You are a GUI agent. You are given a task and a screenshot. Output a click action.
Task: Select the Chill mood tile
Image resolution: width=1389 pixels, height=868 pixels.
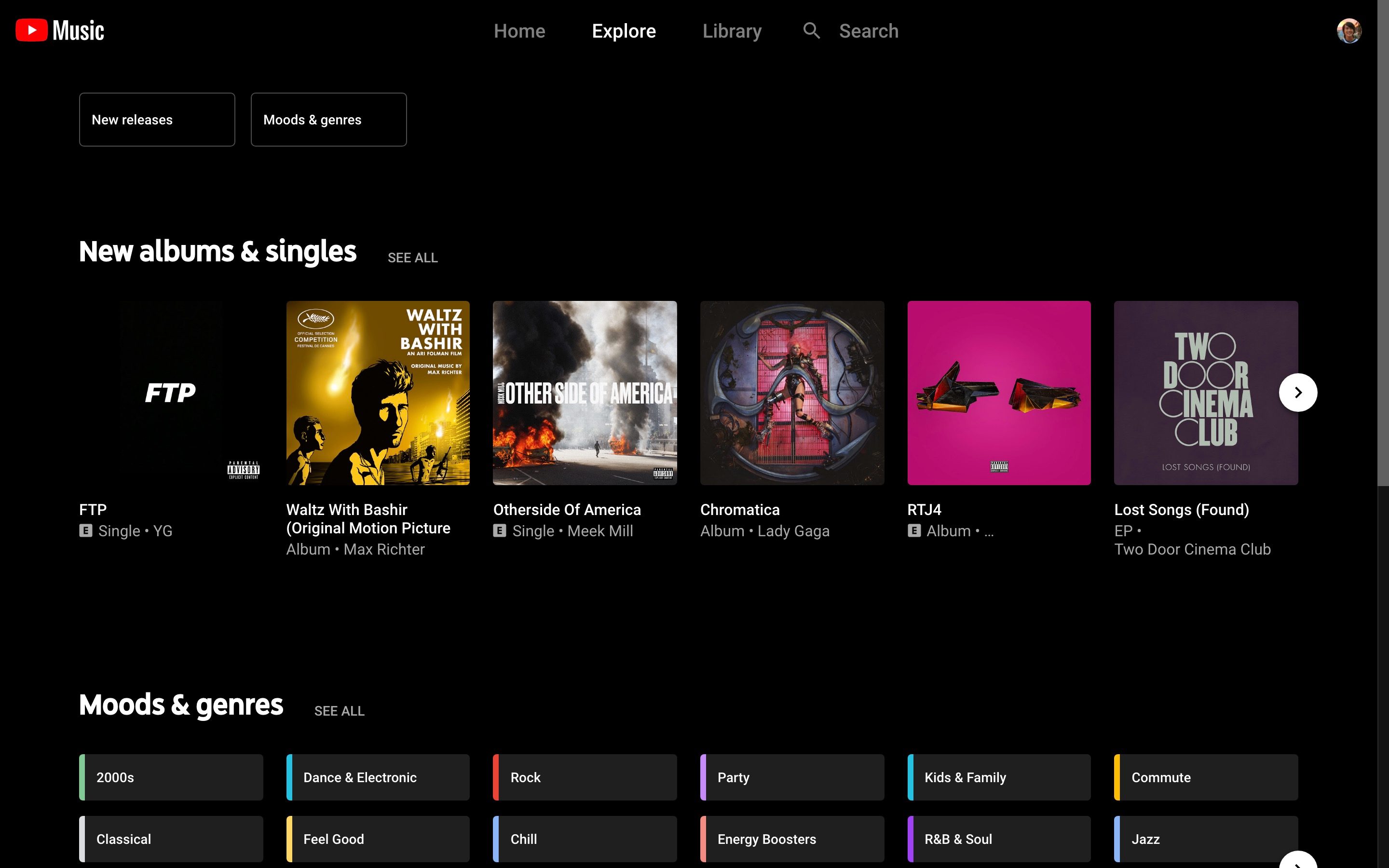tap(585, 839)
